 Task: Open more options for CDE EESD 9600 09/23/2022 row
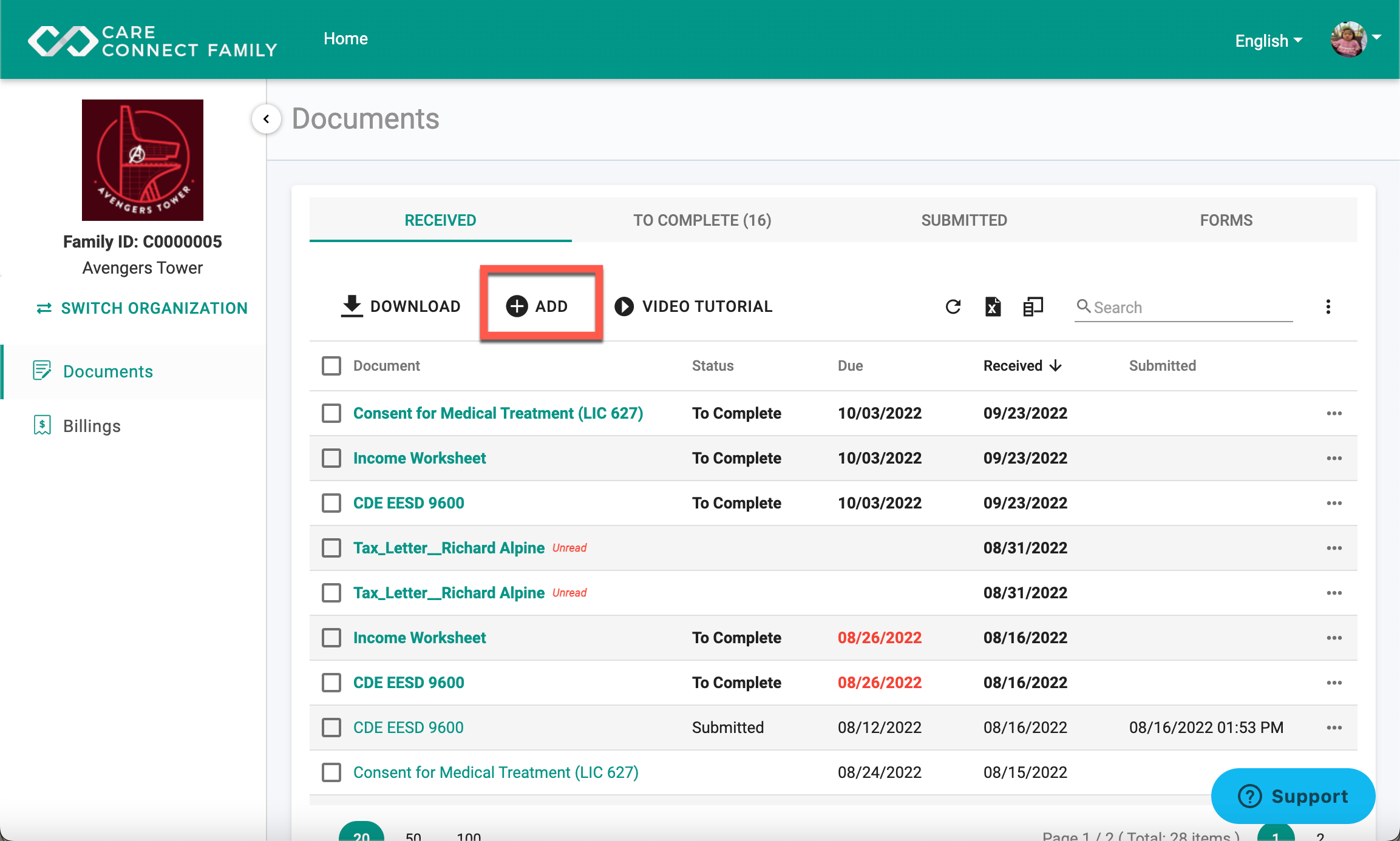(x=1334, y=503)
